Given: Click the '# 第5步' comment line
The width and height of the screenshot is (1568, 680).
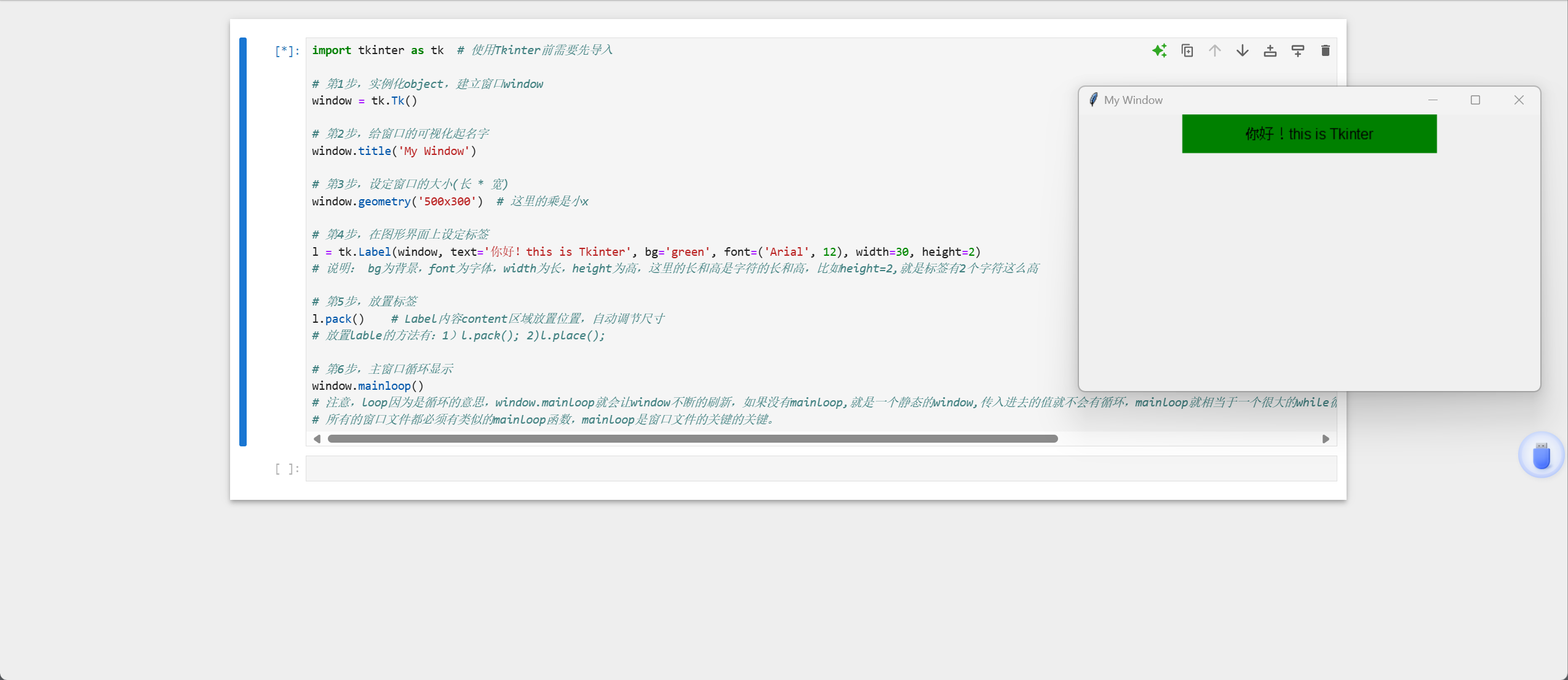Looking at the screenshot, I should pyautogui.click(x=364, y=301).
